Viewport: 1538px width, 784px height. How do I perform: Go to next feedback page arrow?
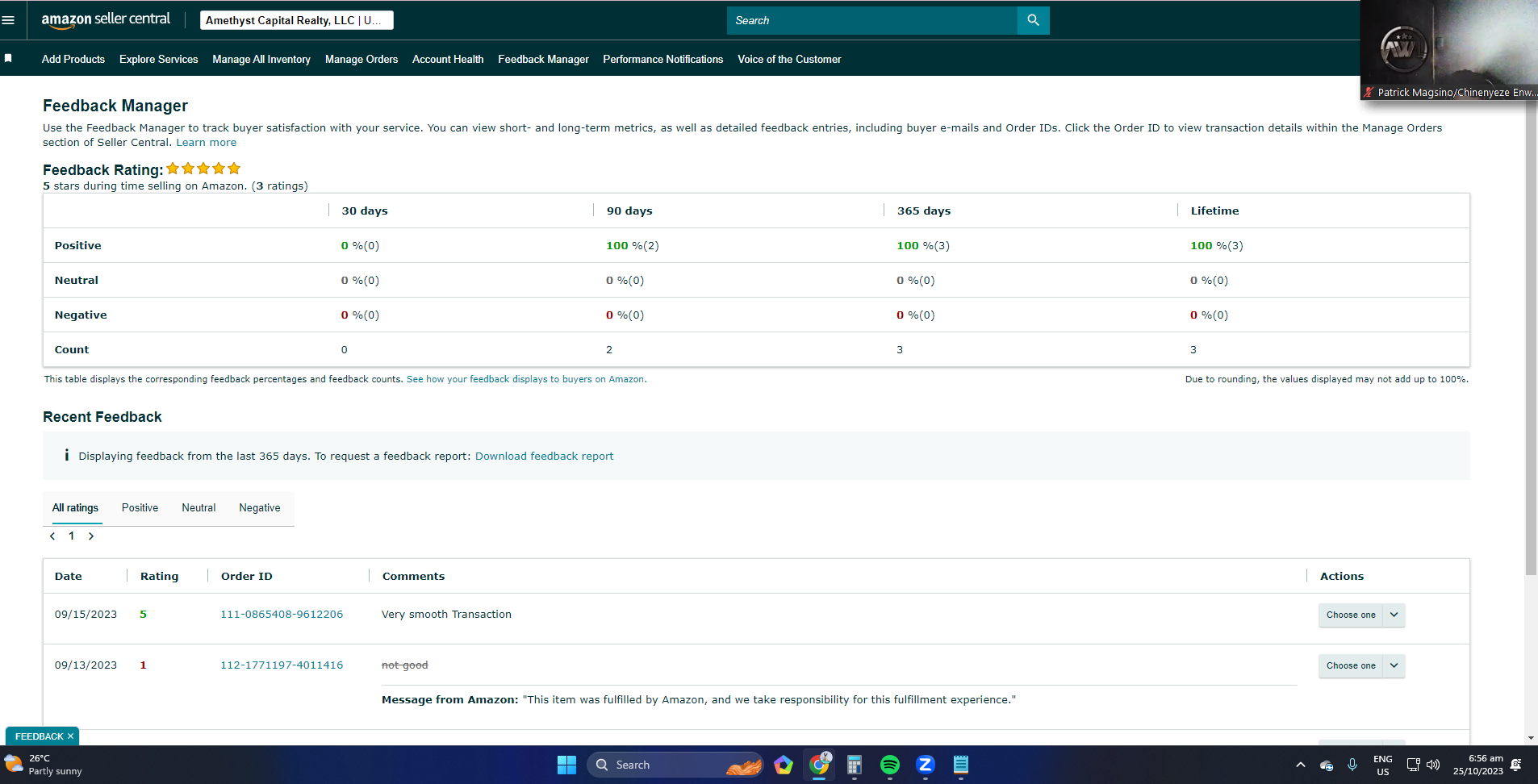[x=91, y=536]
